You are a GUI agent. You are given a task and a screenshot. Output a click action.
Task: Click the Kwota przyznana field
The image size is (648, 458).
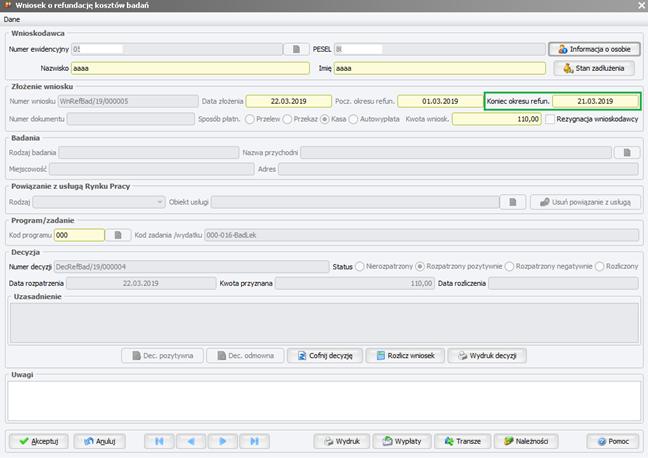click(355, 284)
